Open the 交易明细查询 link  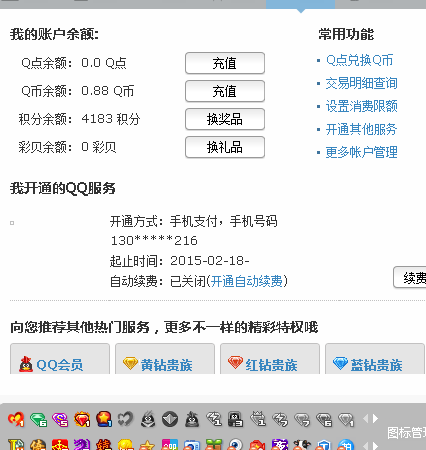tap(362, 83)
